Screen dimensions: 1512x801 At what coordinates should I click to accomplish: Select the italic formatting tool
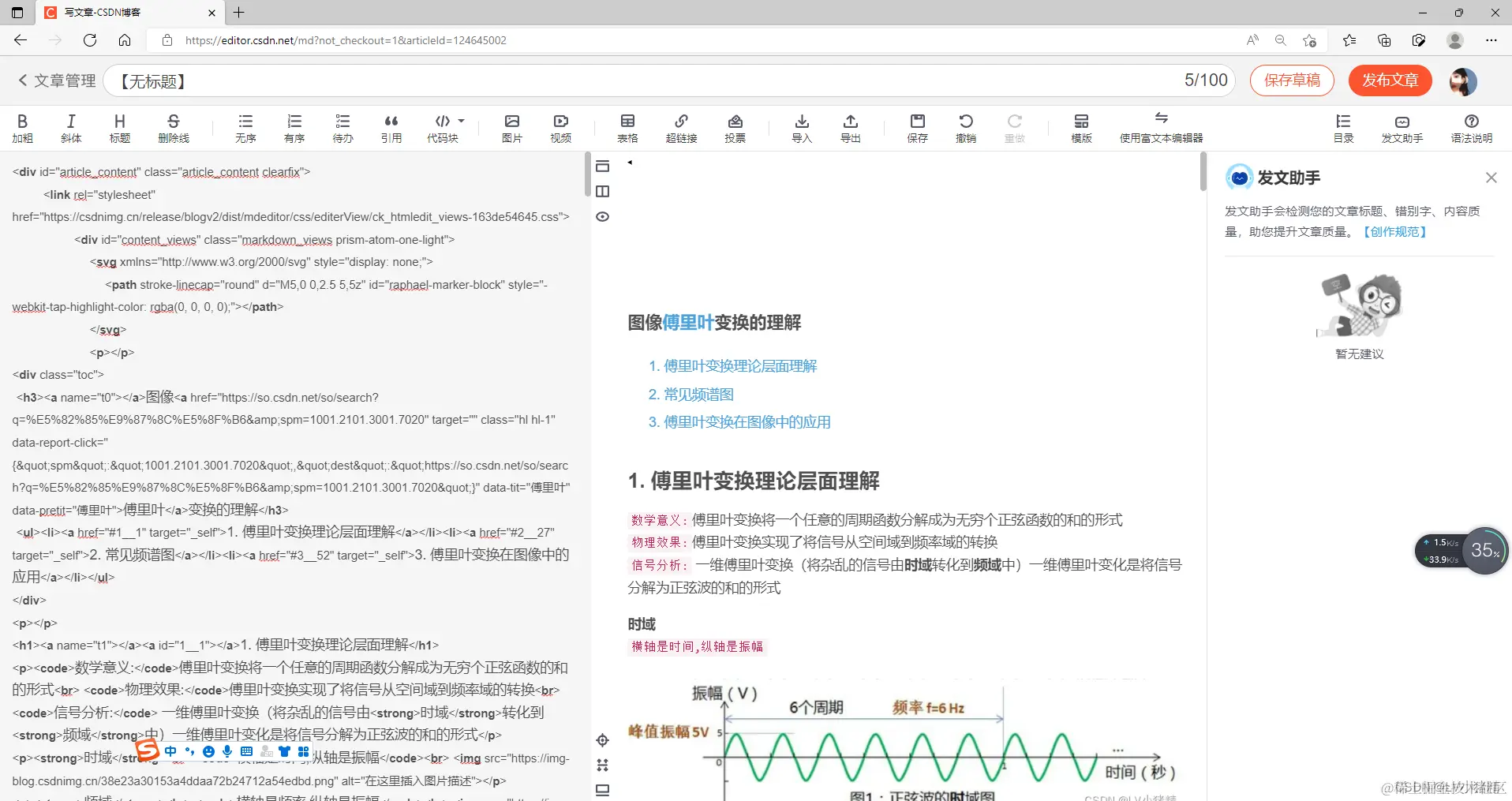point(70,127)
